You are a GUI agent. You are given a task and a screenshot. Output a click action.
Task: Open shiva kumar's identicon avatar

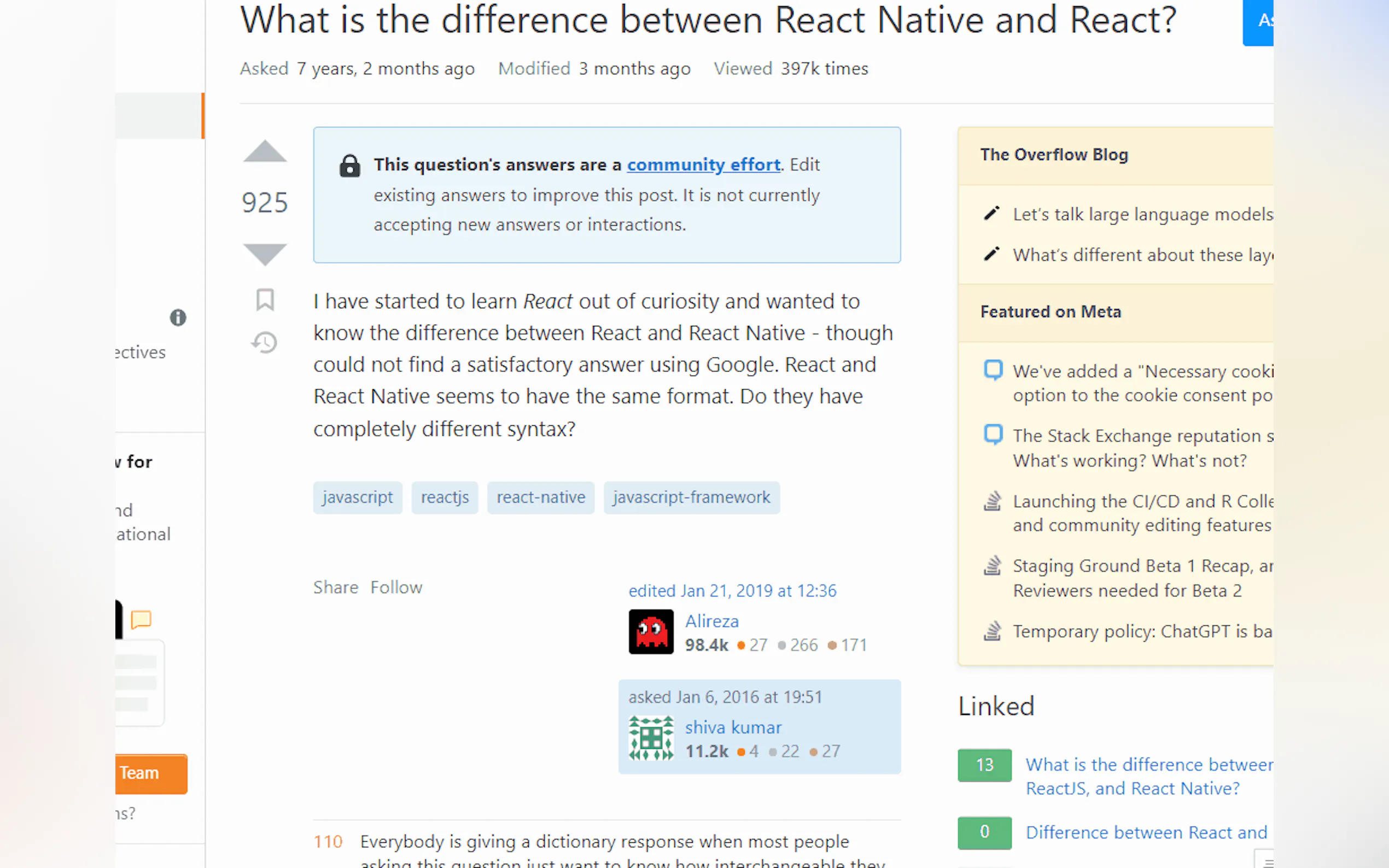coord(651,738)
